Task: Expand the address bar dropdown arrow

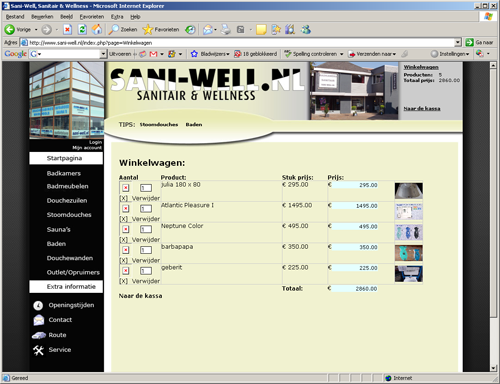Action: (458, 42)
